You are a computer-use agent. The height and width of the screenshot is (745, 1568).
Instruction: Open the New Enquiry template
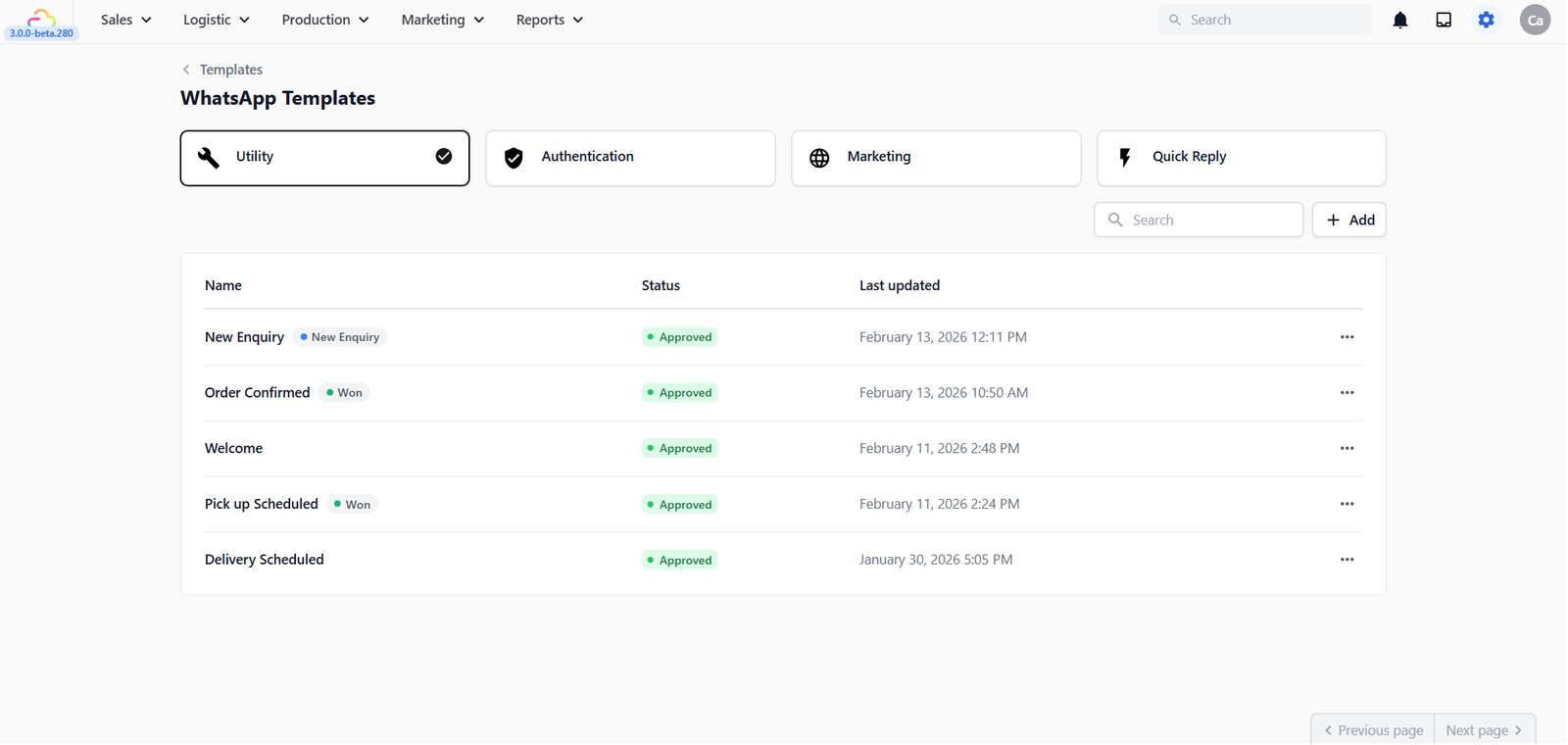point(244,337)
